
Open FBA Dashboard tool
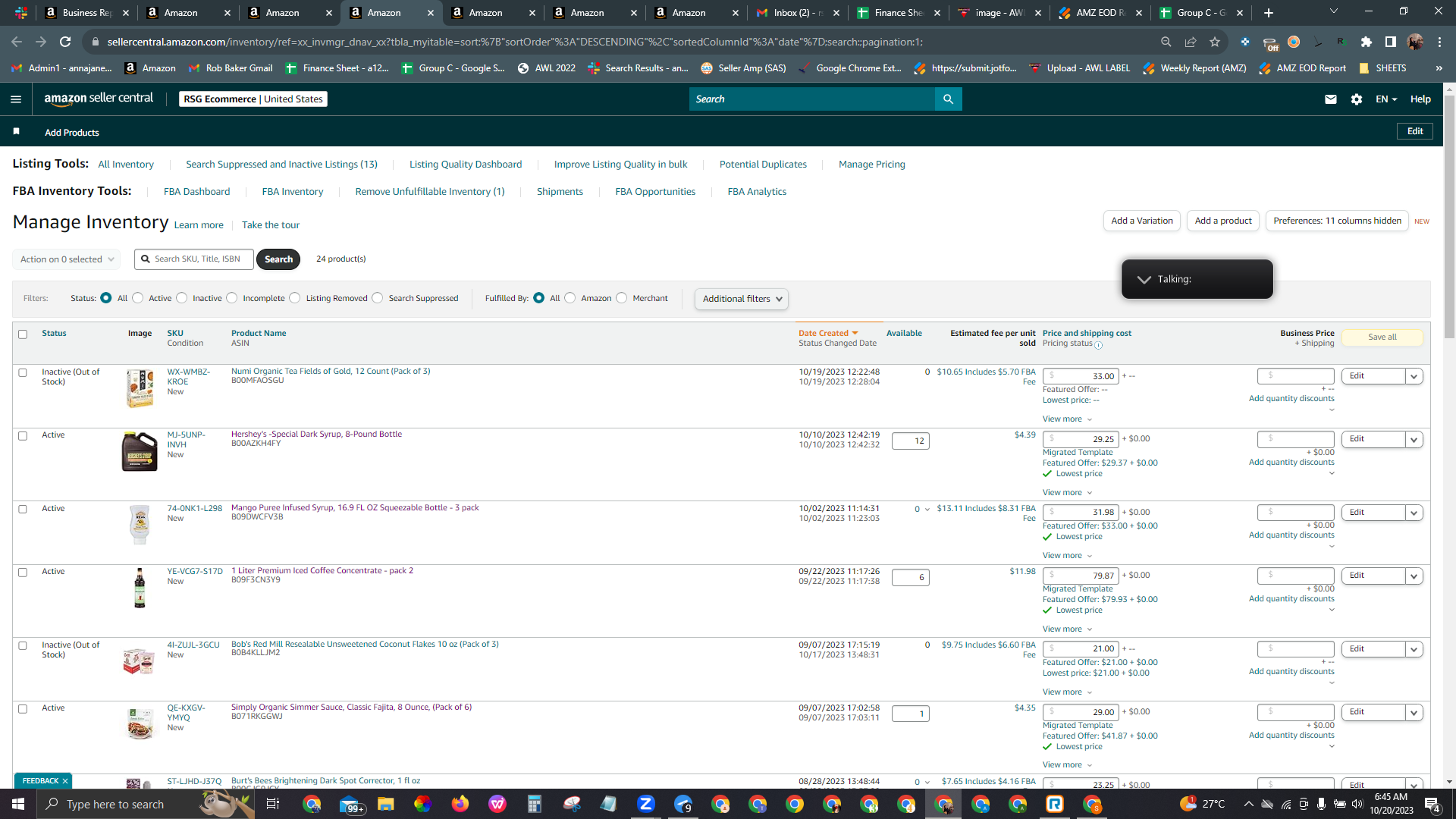196,192
